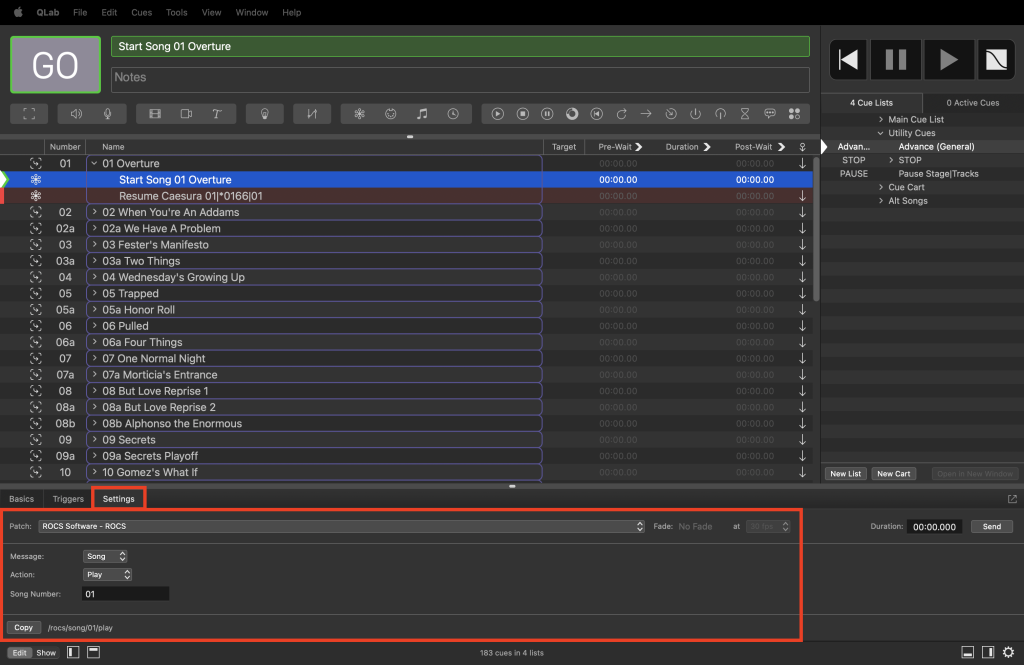This screenshot has width=1024, height=665.
Task: Switch to the Basics inspector tab
Action: click(x=22, y=499)
